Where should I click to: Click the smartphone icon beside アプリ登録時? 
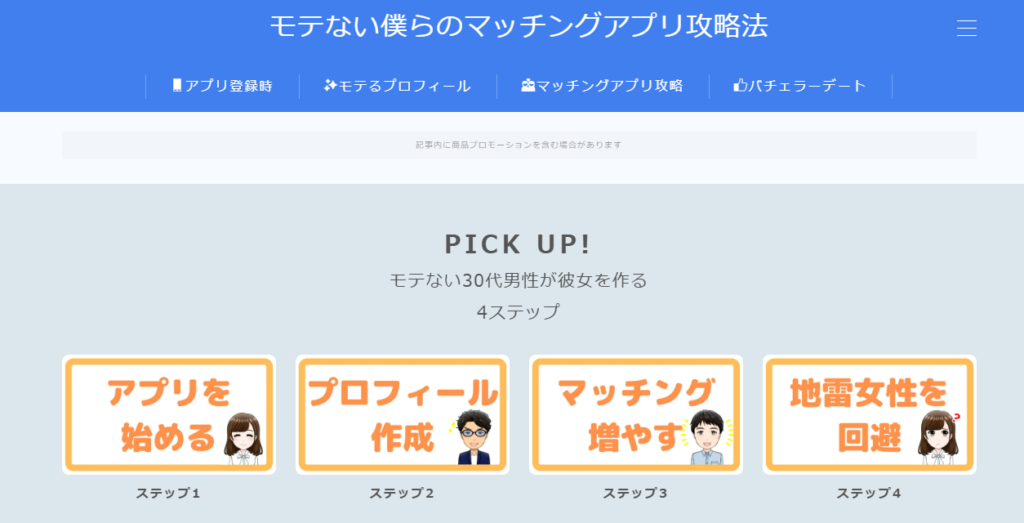tap(177, 86)
